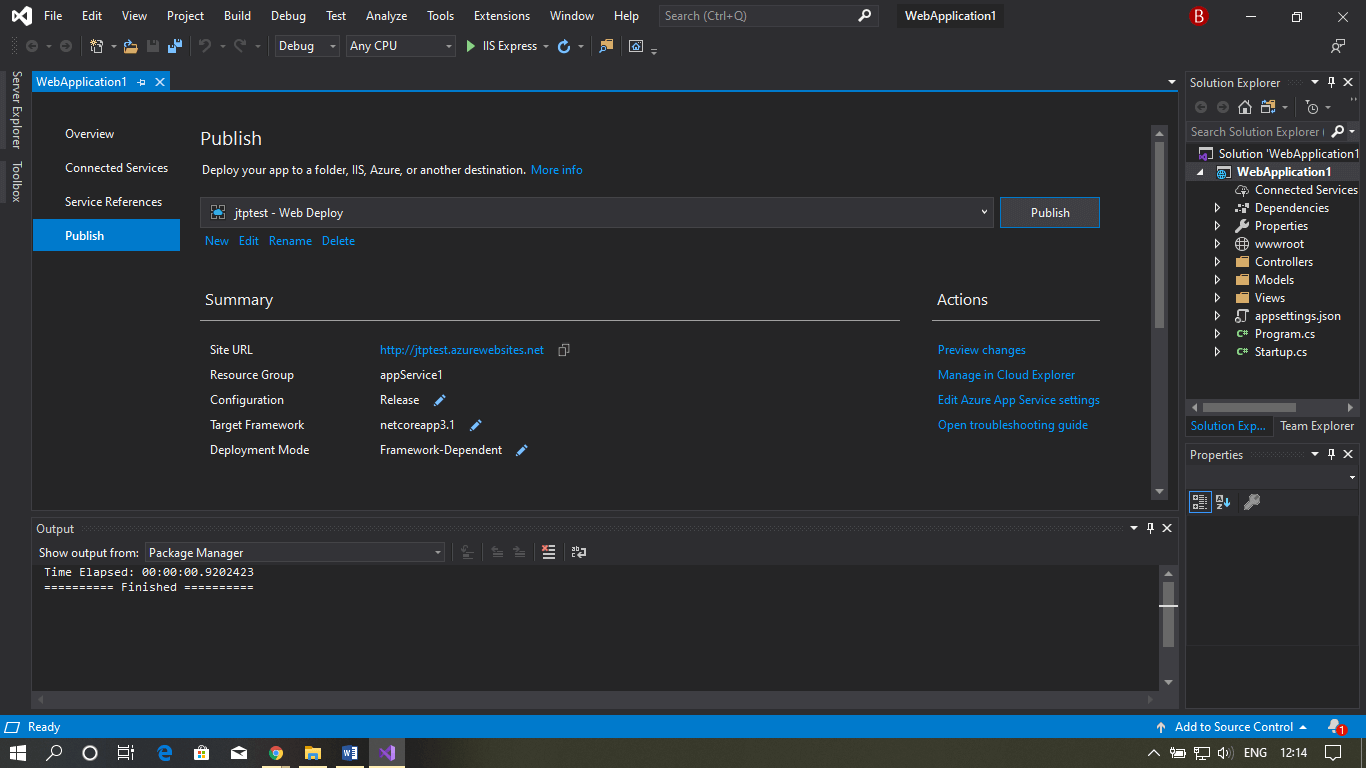
Task: Click the Preview changes link
Action: coord(982,350)
